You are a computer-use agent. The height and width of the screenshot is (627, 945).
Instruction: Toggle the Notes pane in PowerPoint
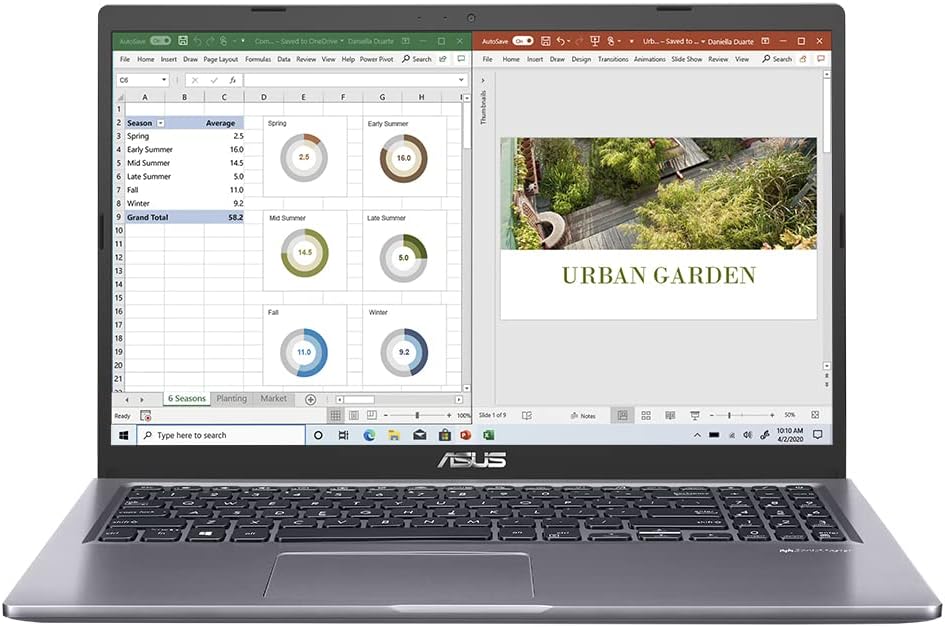(x=585, y=415)
